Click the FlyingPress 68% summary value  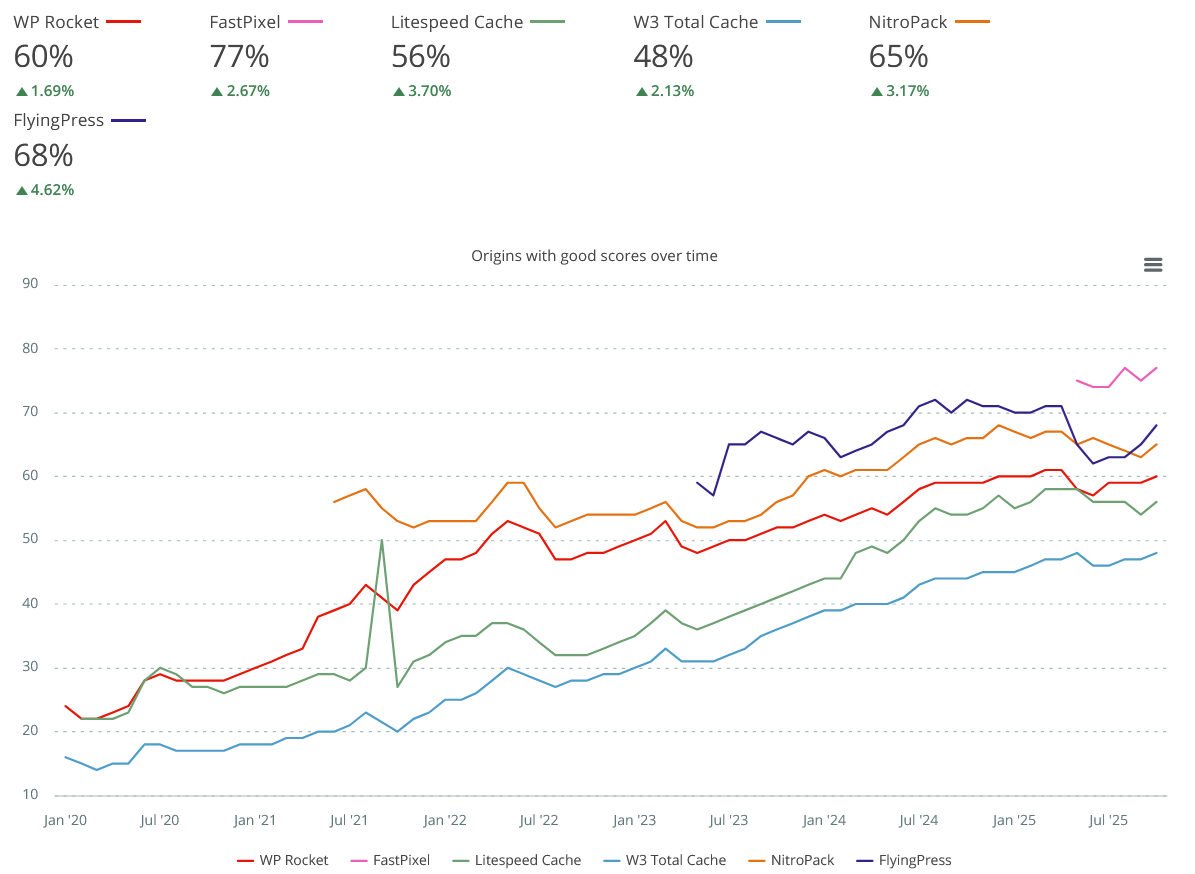click(x=43, y=155)
